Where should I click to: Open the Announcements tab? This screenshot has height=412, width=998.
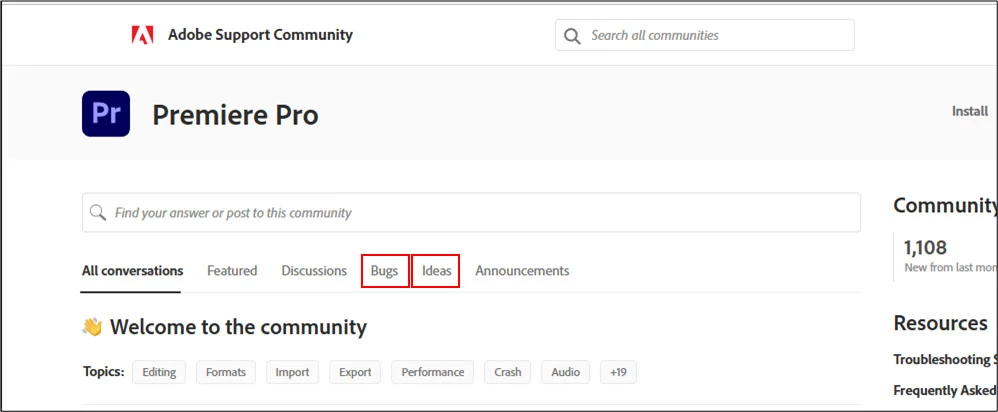tap(522, 271)
